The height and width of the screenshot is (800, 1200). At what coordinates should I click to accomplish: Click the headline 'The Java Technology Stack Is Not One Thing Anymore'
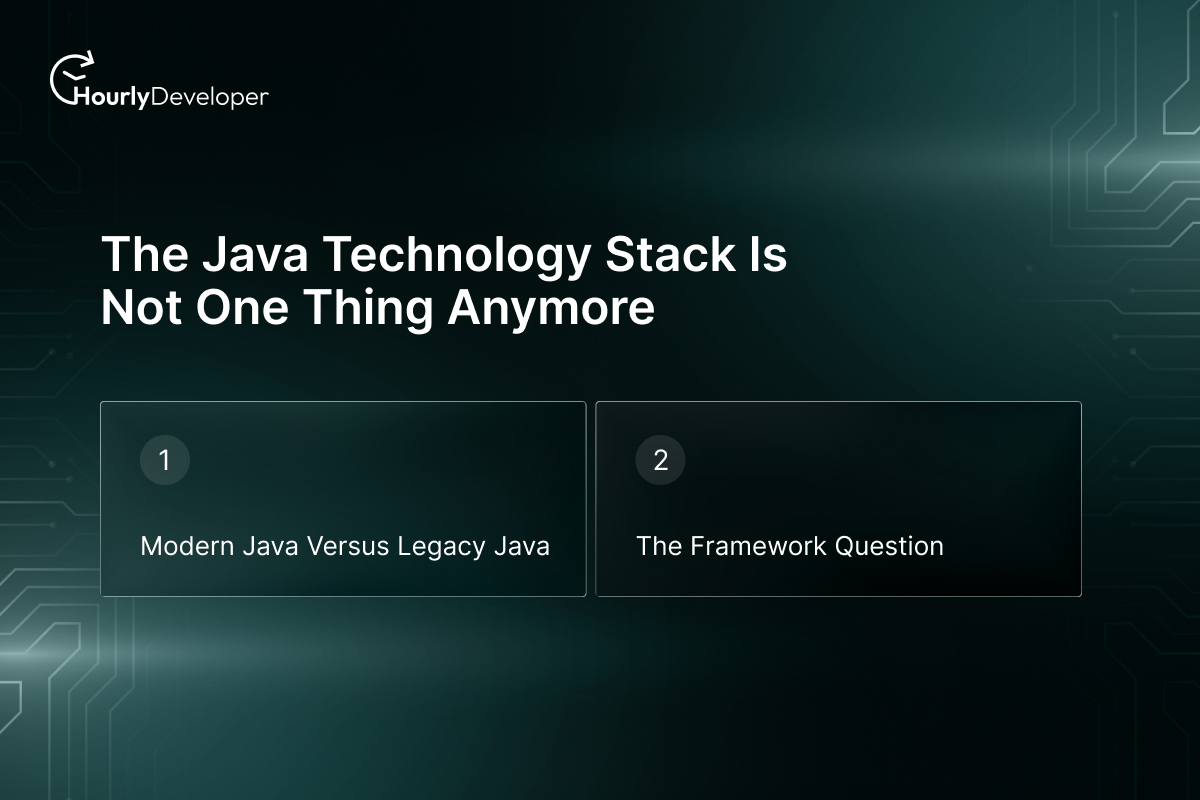pyautogui.click(x=444, y=281)
